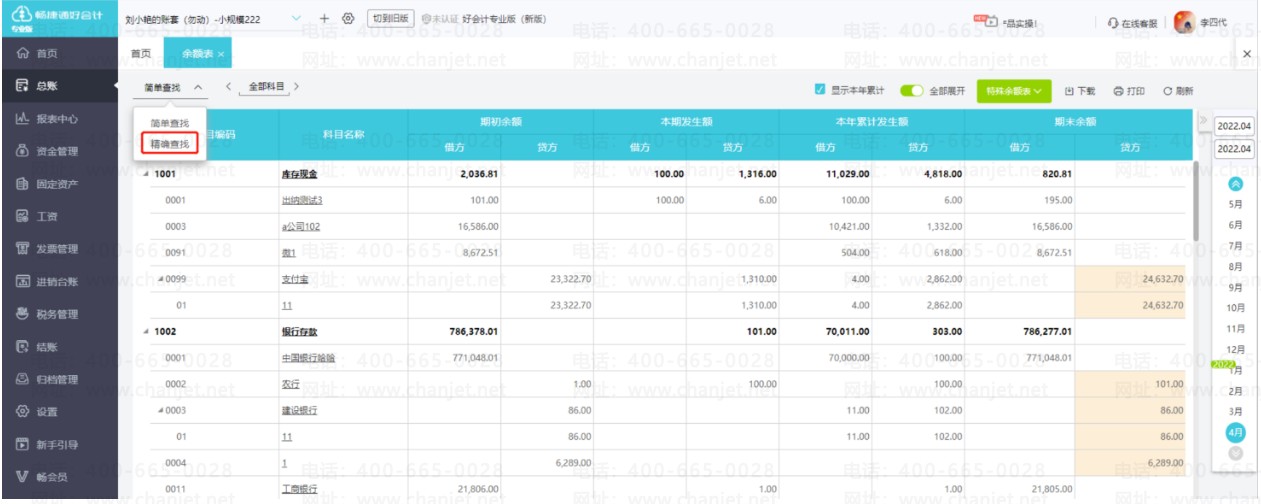The width and height of the screenshot is (1261, 504).
Task: Collapse row 0003 建设银行 node
Action: click(x=160, y=409)
